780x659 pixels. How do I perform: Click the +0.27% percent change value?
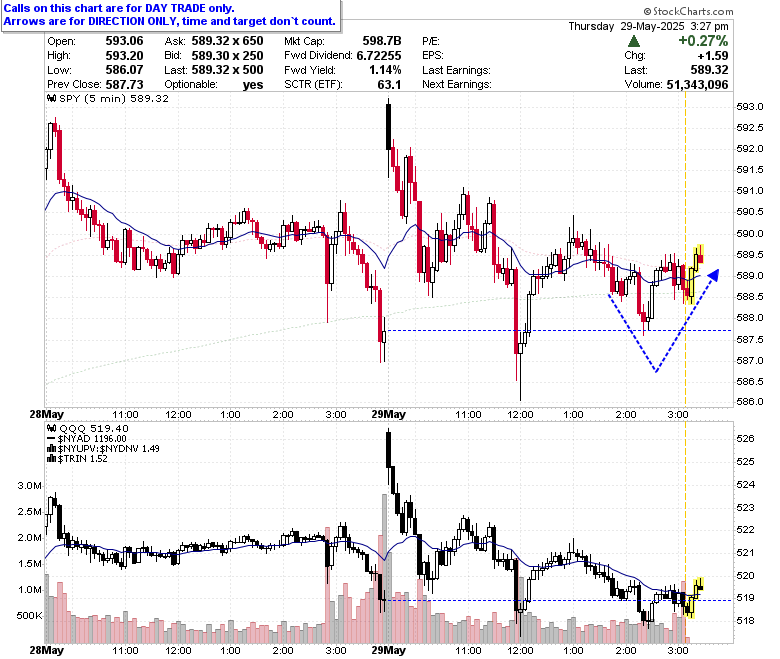(x=703, y=41)
